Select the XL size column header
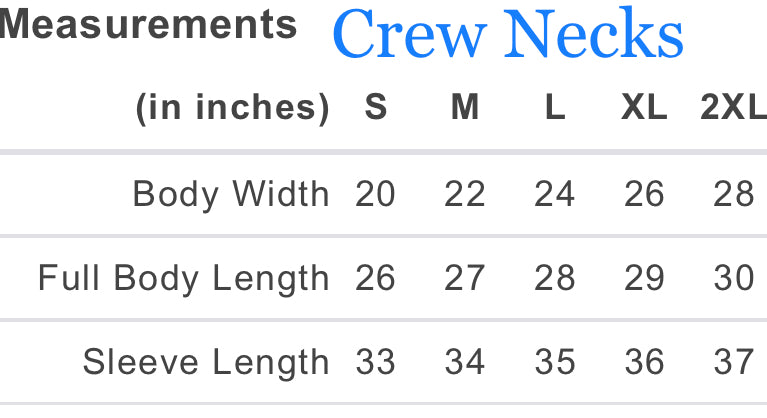This screenshot has width=767, height=418. point(644,108)
